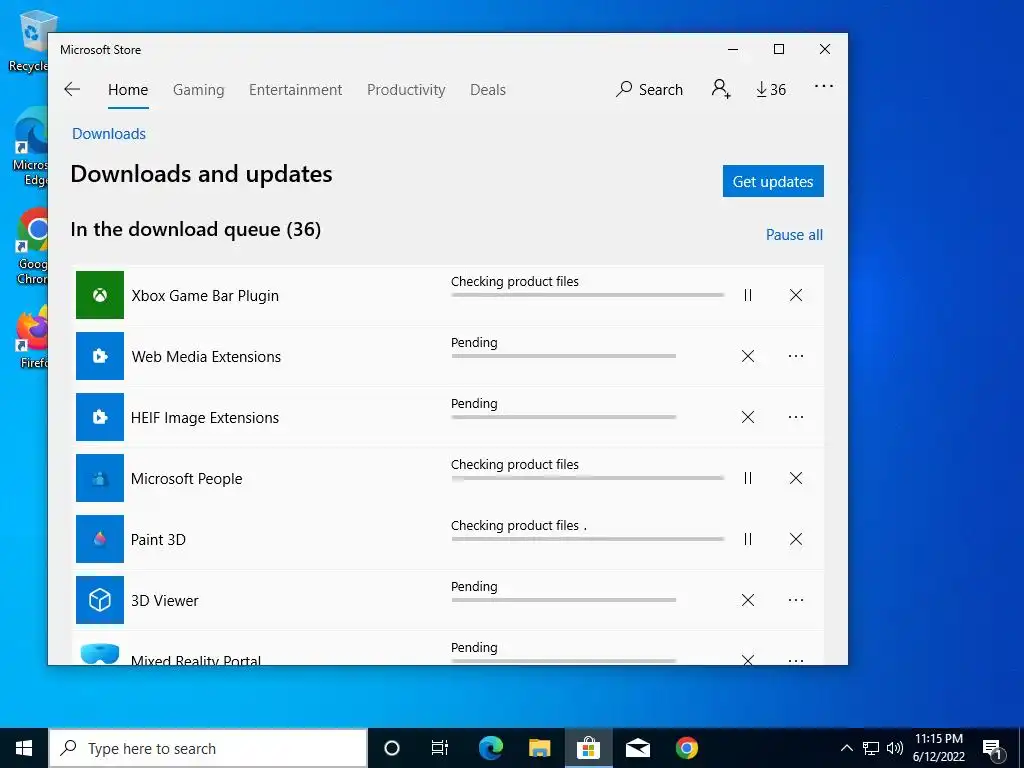
Task: Show hidden system tray icons
Action: (x=846, y=748)
